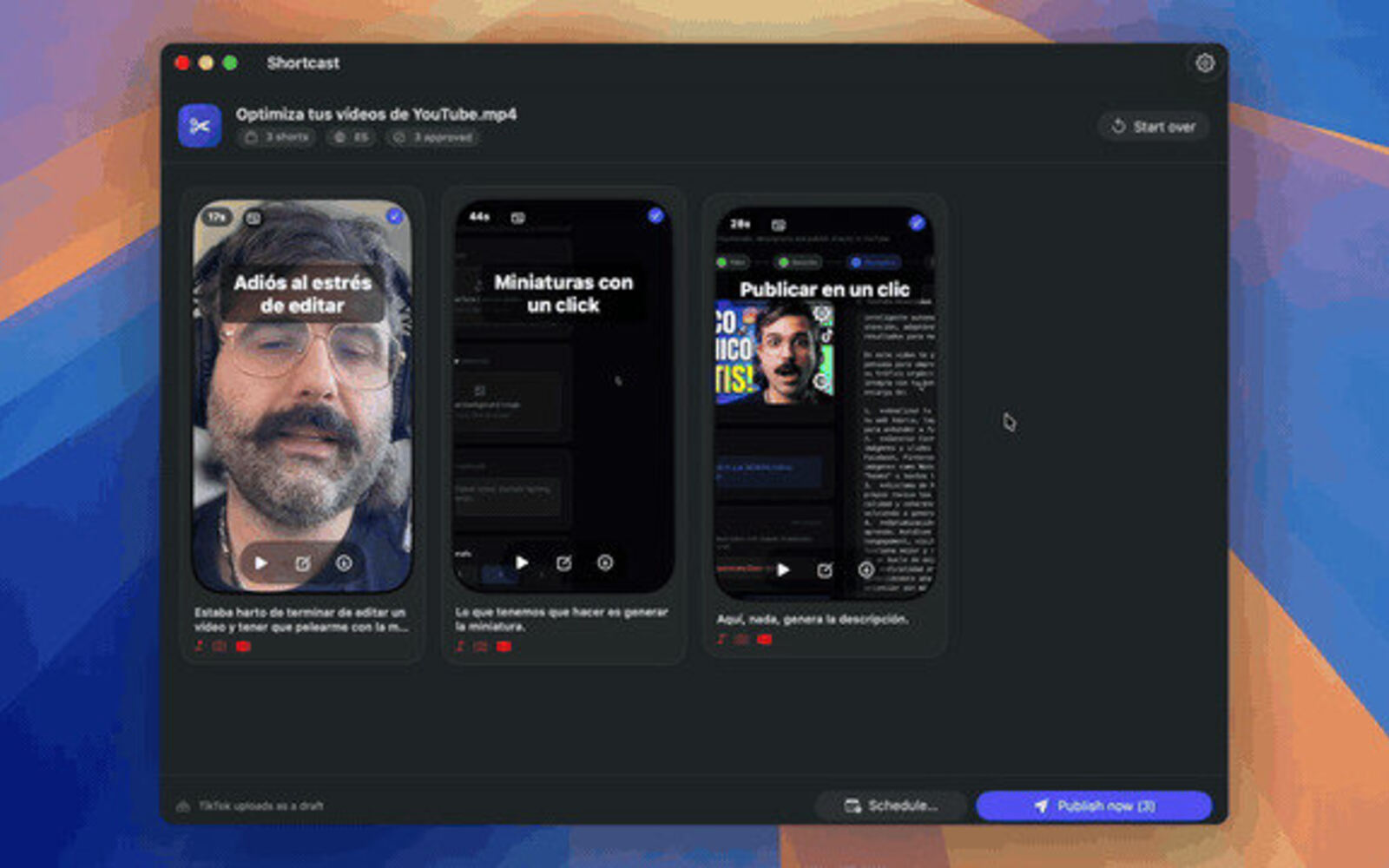
Task: Click circular export icon on 'Miniaturas con un click' short
Action: (605, 562)
